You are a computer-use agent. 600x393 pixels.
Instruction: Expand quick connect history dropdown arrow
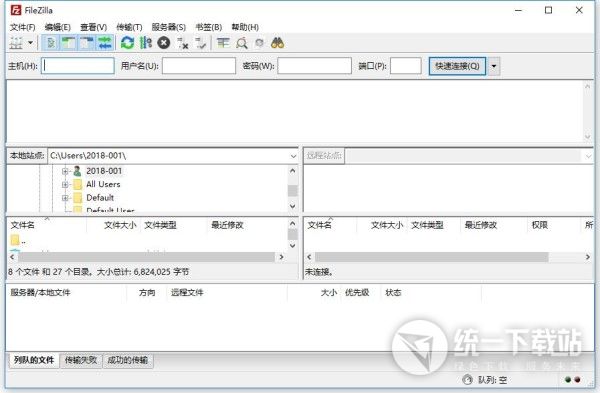494,66
